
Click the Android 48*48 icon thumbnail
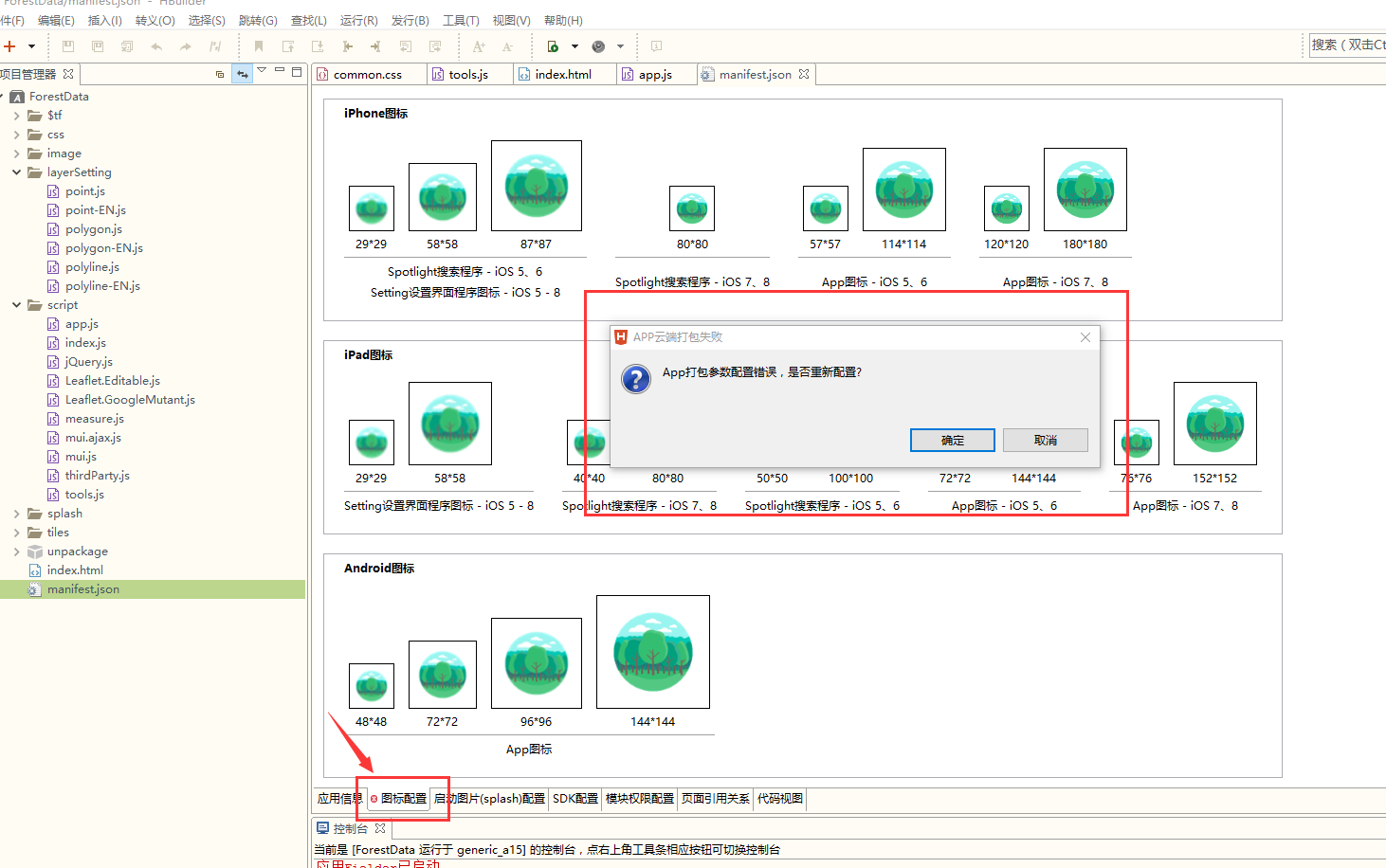(372, 686)
